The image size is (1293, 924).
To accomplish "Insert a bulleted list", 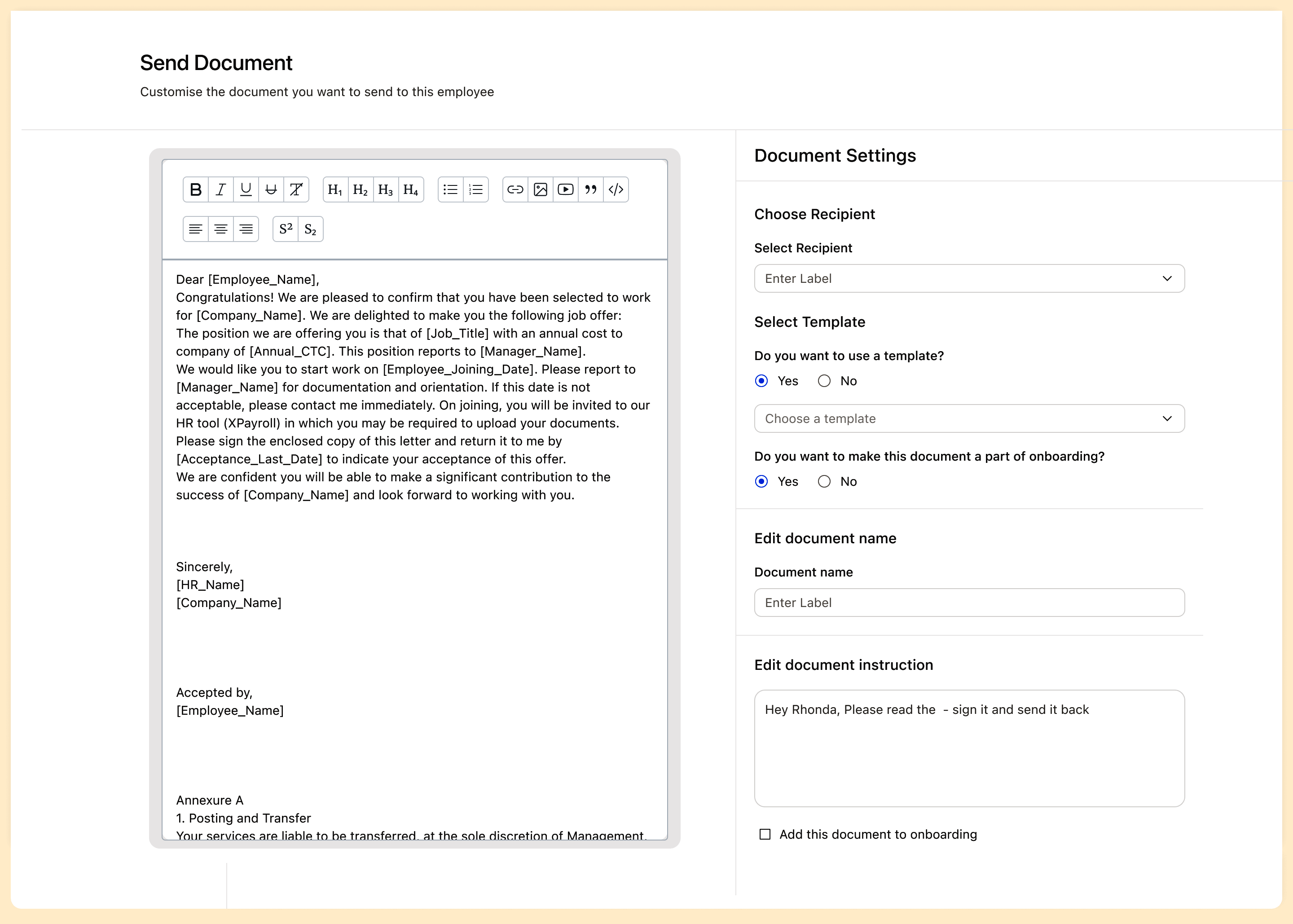I will pos(451,189).
